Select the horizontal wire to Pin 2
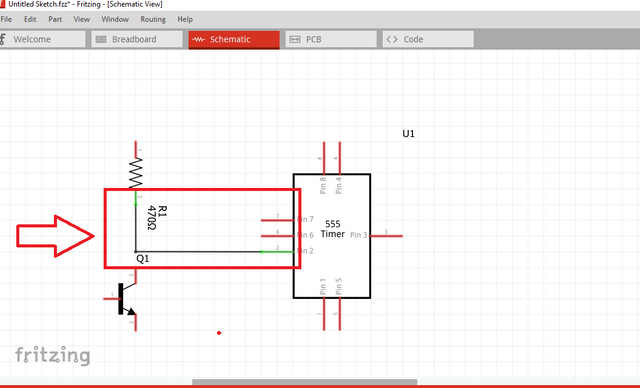The width and height of the screenshot is (640, 388). tap(198, 252)
